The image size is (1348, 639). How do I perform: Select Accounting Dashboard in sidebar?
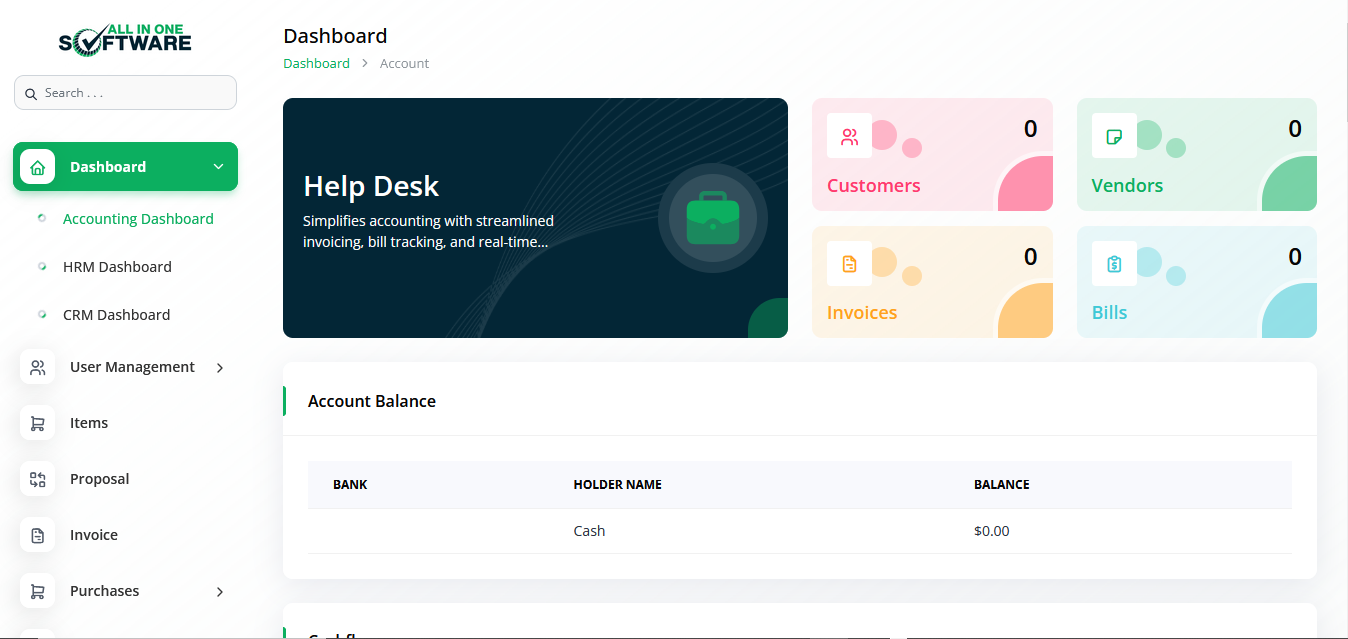click(138, 219)
